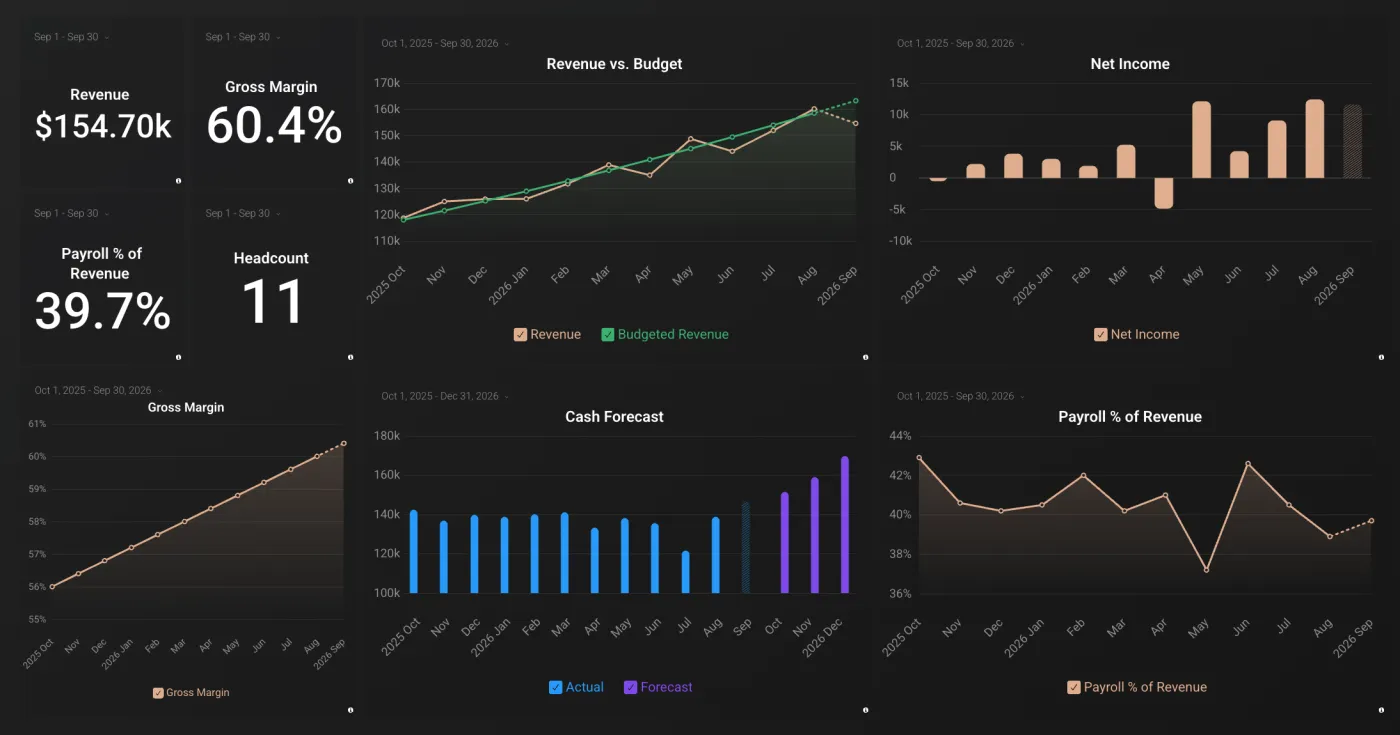Click the Gross Margin line chart title
The width and height of the screenshot is (1400, 735).
tap(186, 408)
